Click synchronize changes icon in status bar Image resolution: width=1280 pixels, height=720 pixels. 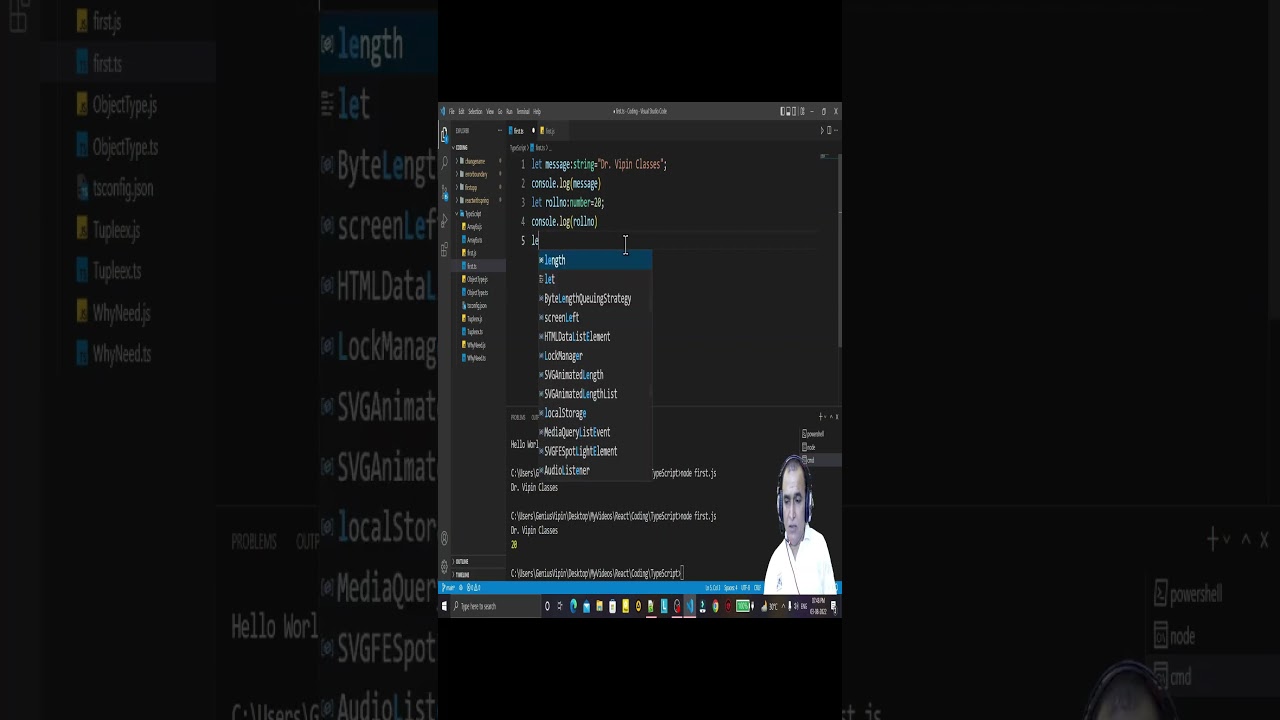point(461,588)
